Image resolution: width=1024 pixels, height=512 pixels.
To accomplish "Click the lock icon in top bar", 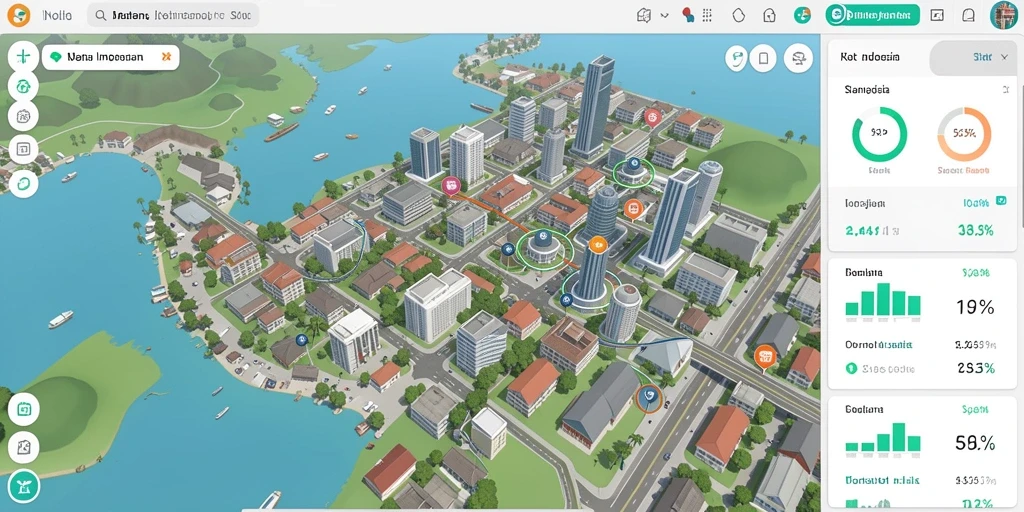I will pyautogui.click(x=769, y=15).
